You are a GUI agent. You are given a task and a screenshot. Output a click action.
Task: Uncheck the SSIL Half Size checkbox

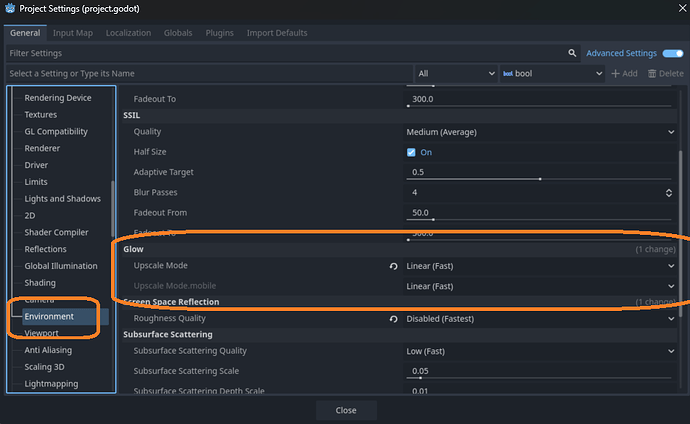411,152
